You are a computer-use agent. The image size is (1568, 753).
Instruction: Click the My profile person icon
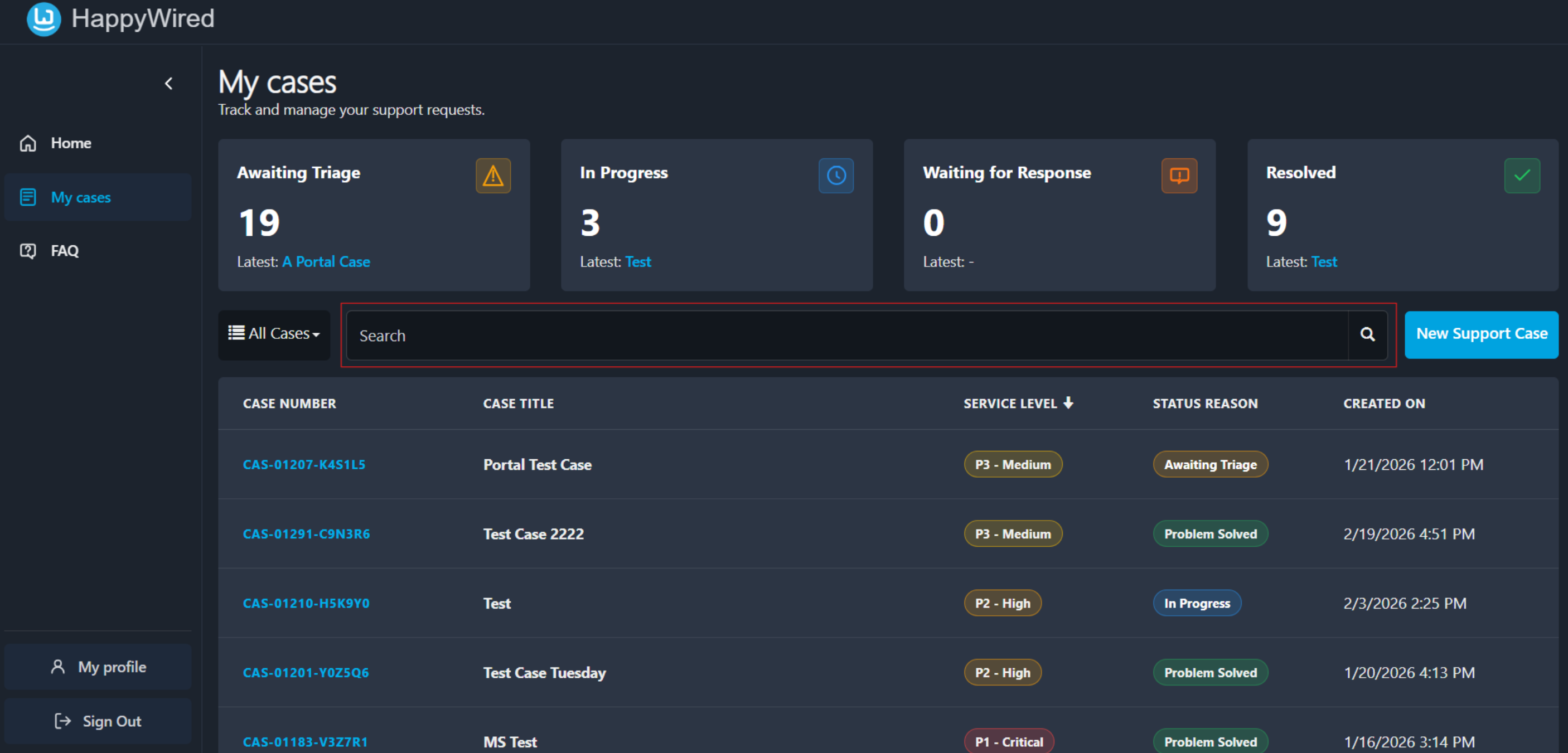[x=58, y=667]
